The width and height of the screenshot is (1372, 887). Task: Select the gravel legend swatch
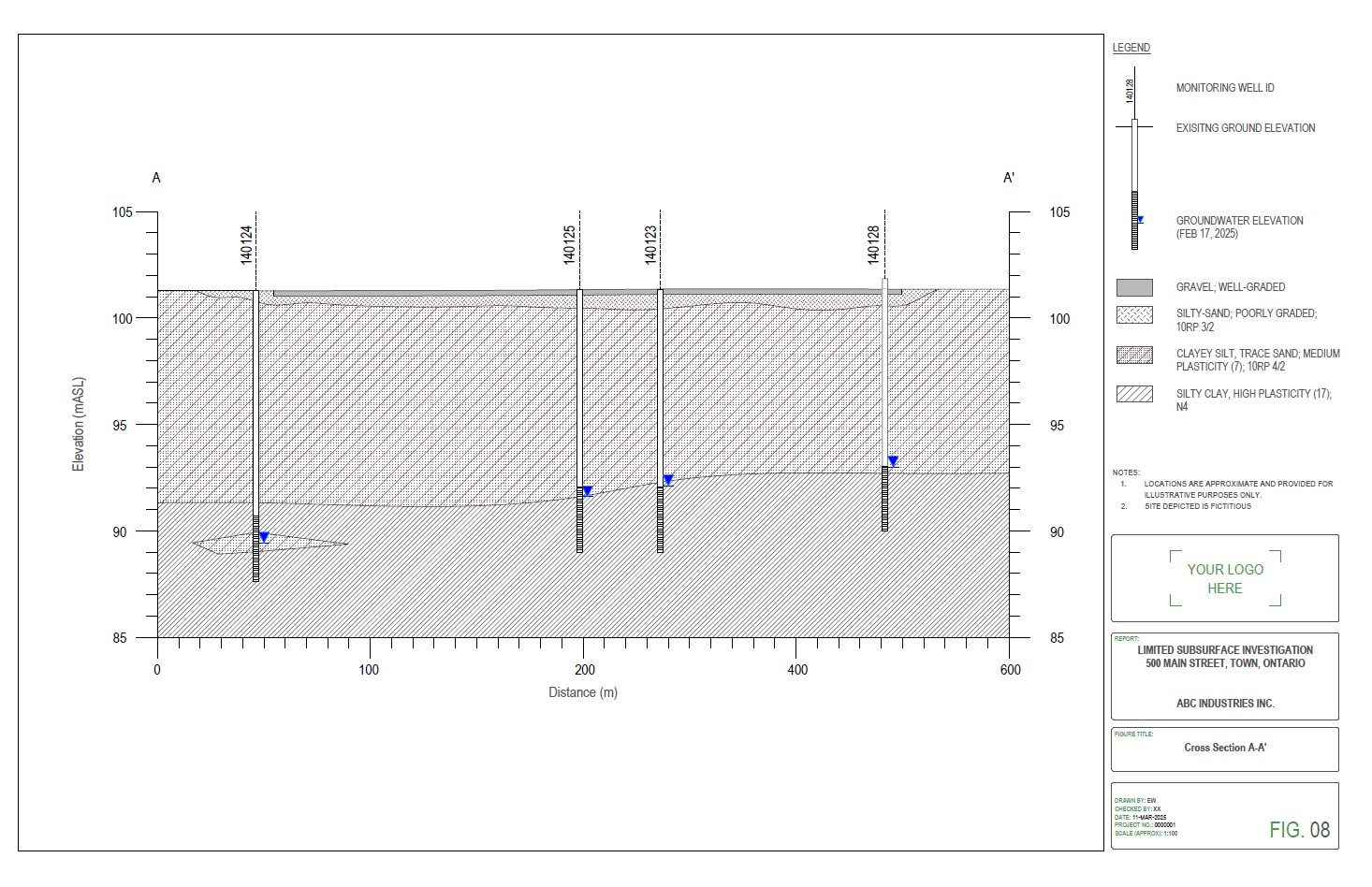point(1134,287)
